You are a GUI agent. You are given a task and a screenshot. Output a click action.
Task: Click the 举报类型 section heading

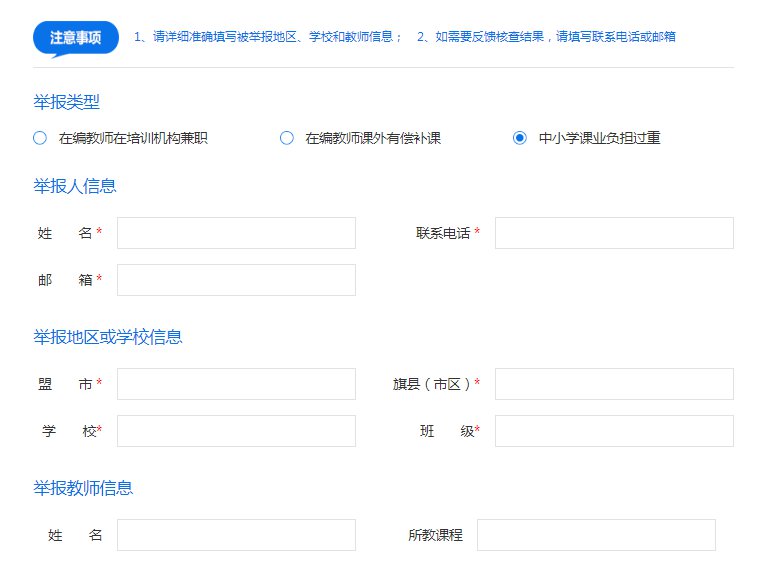pos(66,102)
